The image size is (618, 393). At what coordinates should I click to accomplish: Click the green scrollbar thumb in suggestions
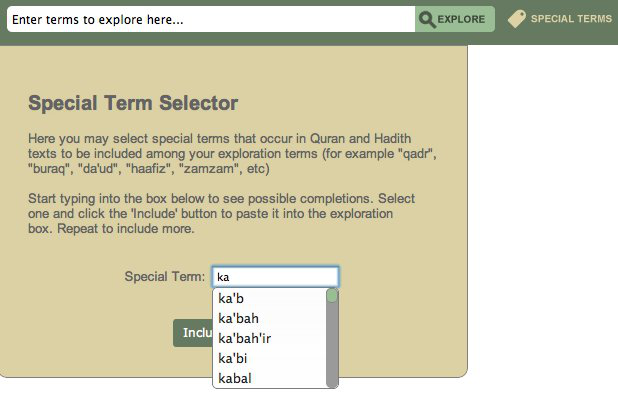tap(332, 296)
